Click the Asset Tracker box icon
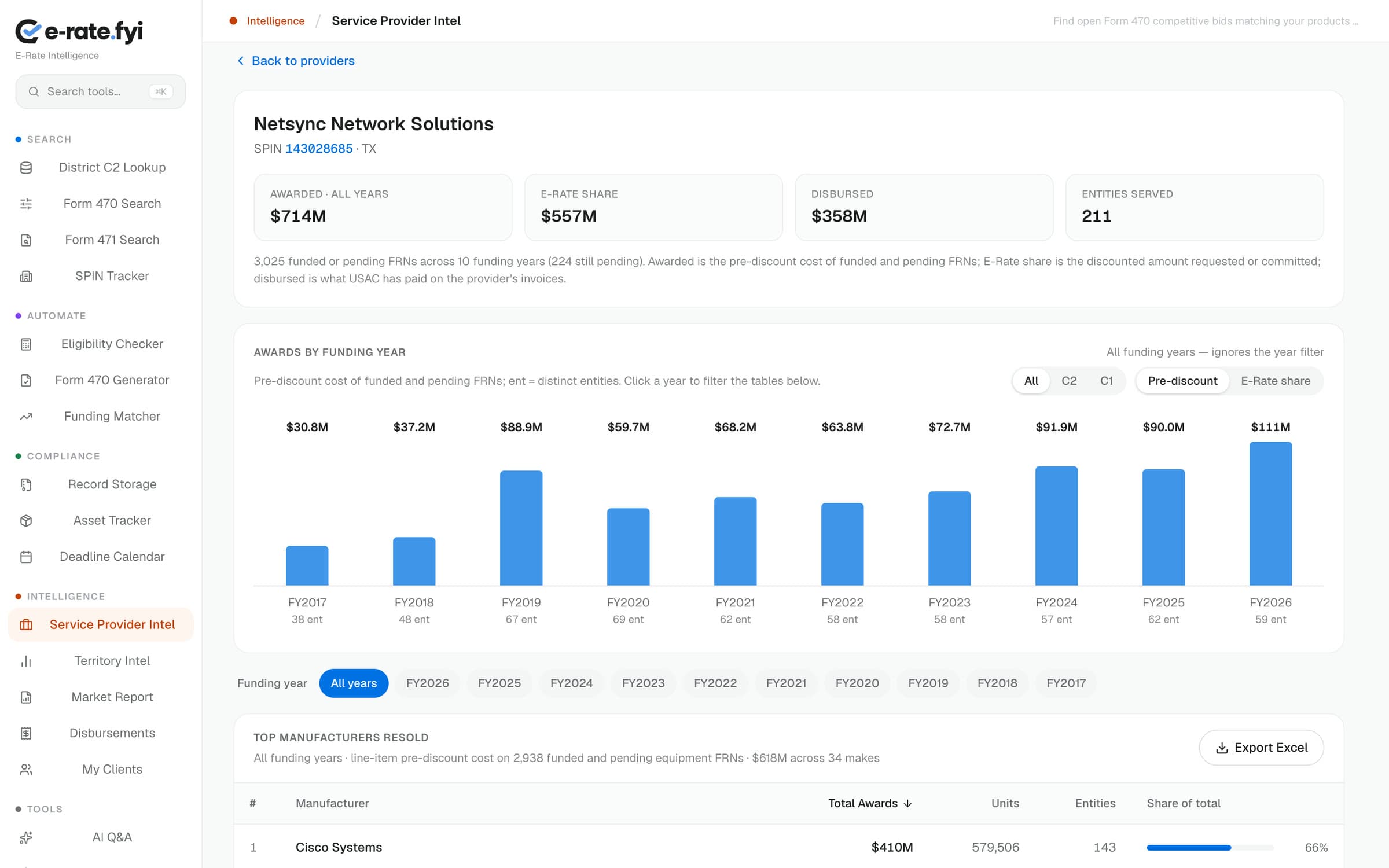 [26, 521]
